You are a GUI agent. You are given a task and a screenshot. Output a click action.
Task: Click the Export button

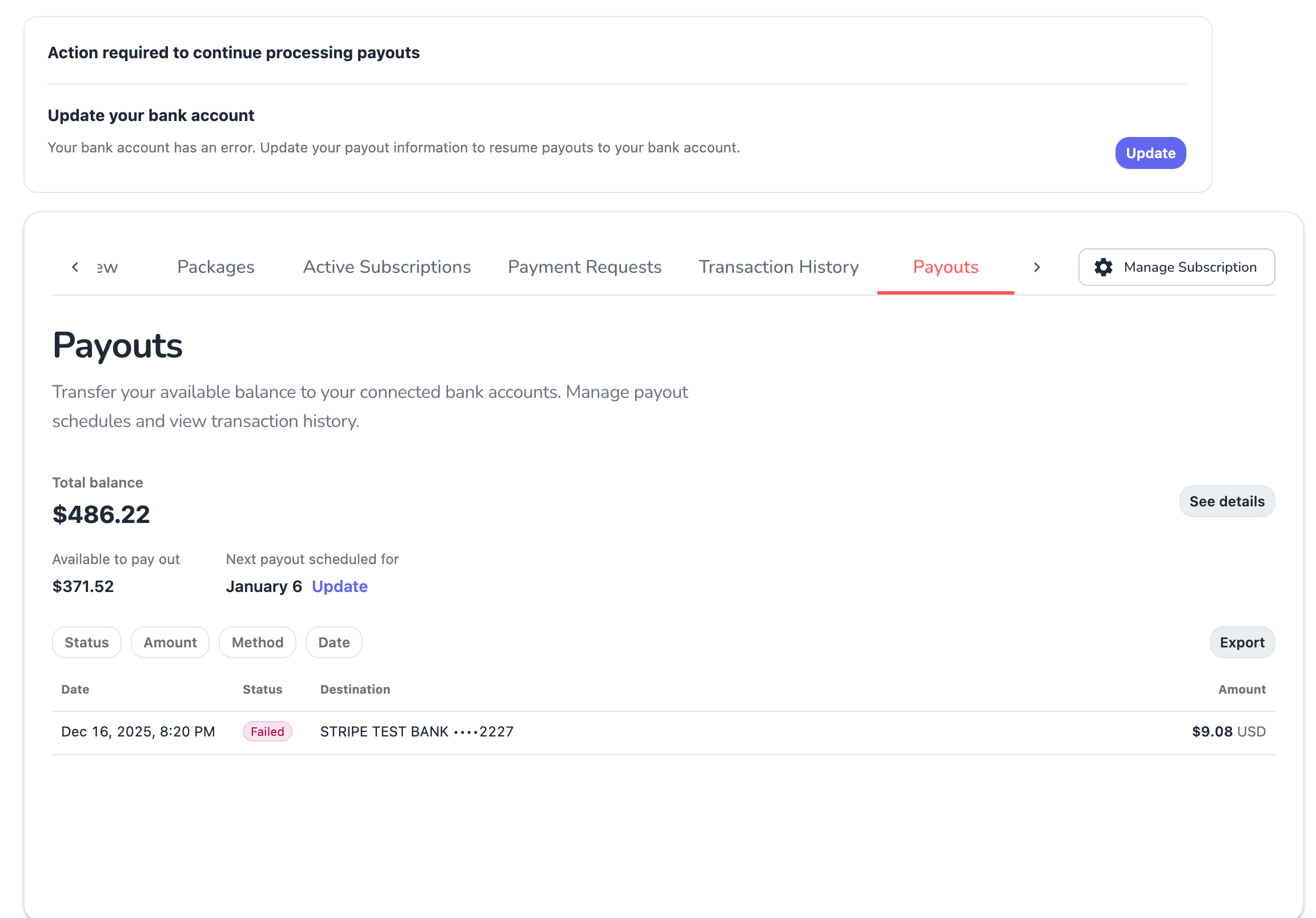pos(1242,642)
